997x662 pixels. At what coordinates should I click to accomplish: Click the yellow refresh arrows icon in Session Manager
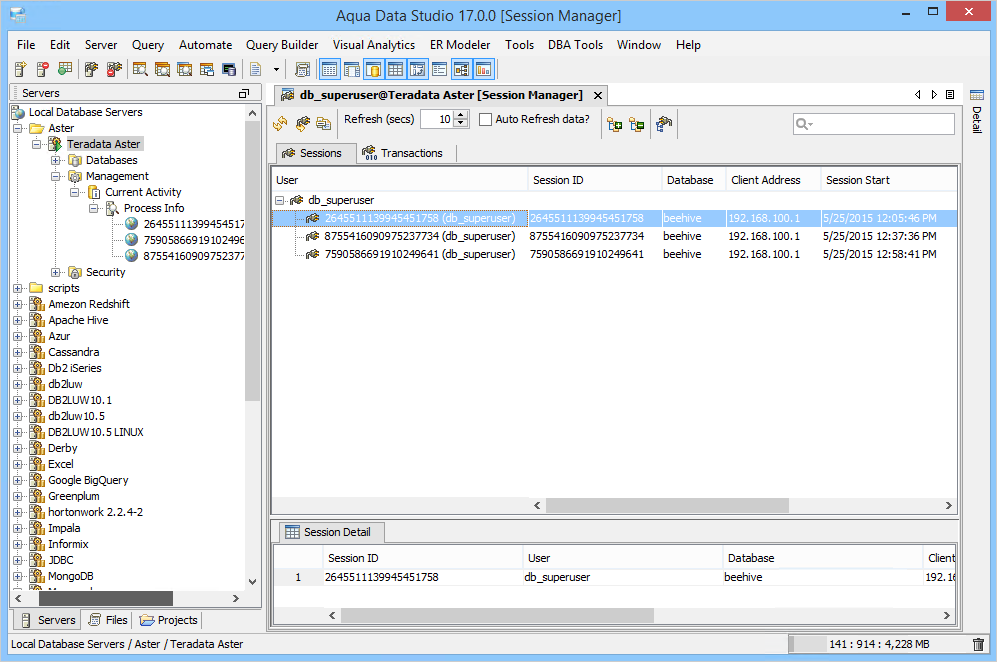coord(280,123)
